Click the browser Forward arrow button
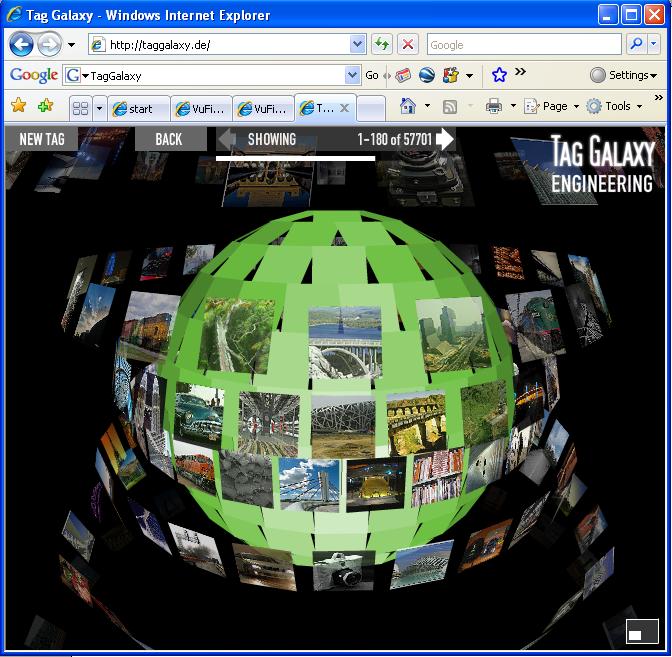Image resolution: width=672 pixels, height=657 pixels. coord(49,44)
